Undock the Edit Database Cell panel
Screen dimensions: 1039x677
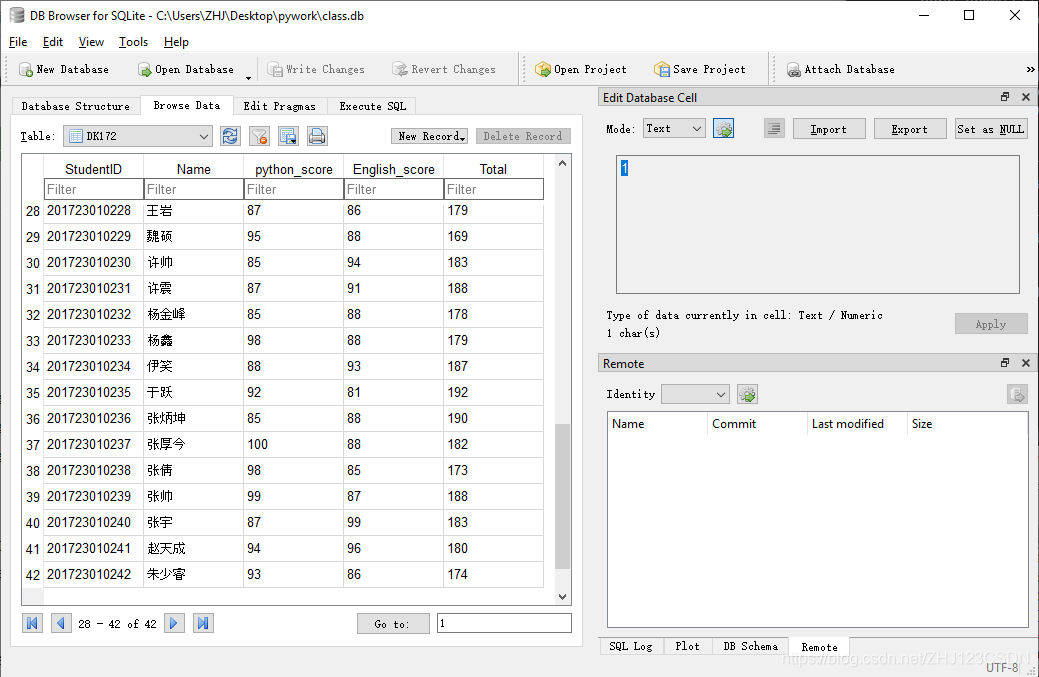tap(1005, 97)
